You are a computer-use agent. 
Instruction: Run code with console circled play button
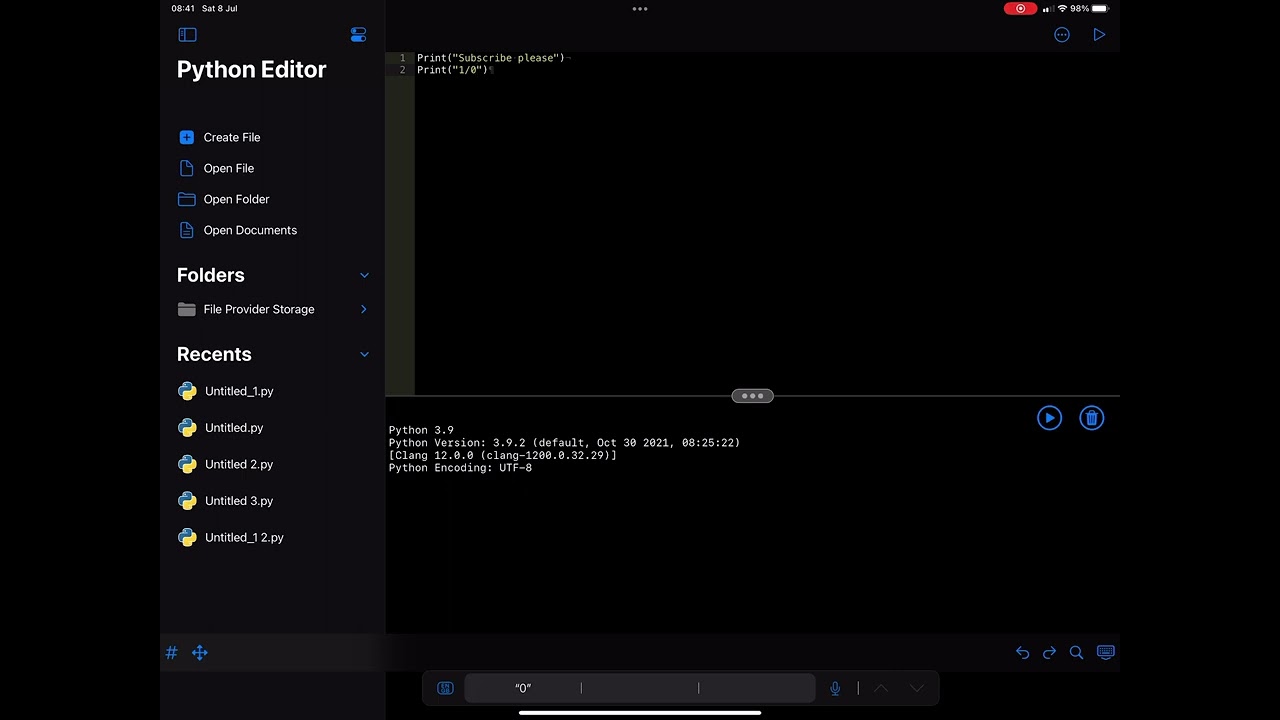pos(1049,418)
